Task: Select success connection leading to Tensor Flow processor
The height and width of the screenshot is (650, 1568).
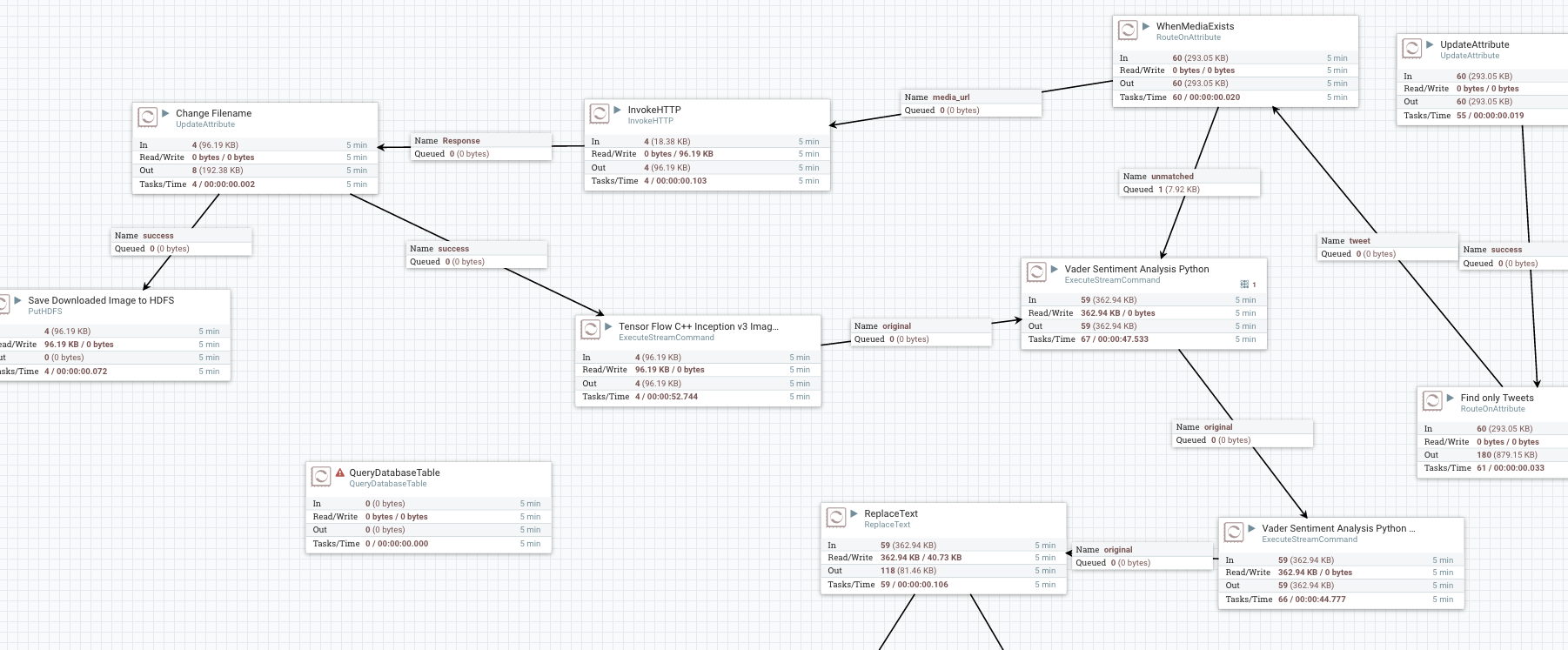Action: tap(477, 255)
